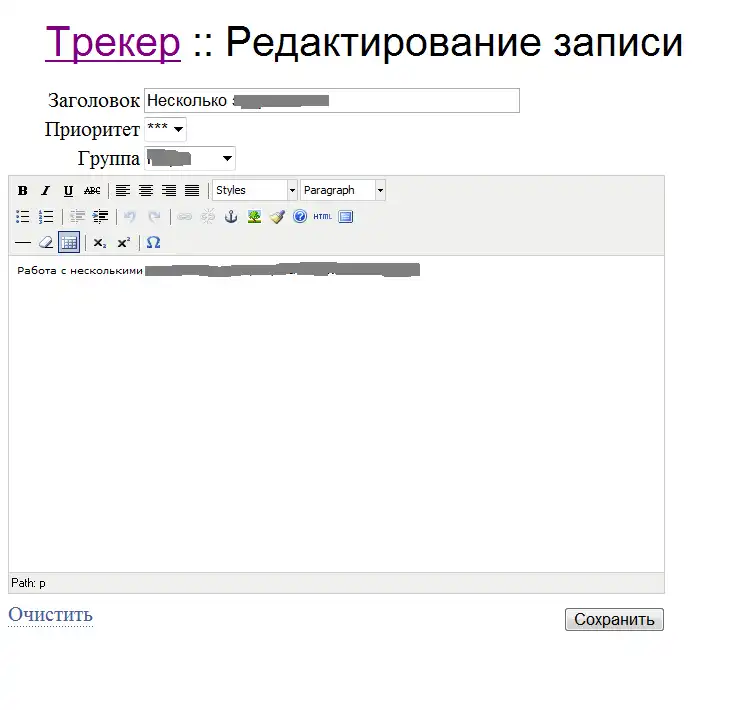
Task: Insert a numbered list
Action: [x=45, y=217]
